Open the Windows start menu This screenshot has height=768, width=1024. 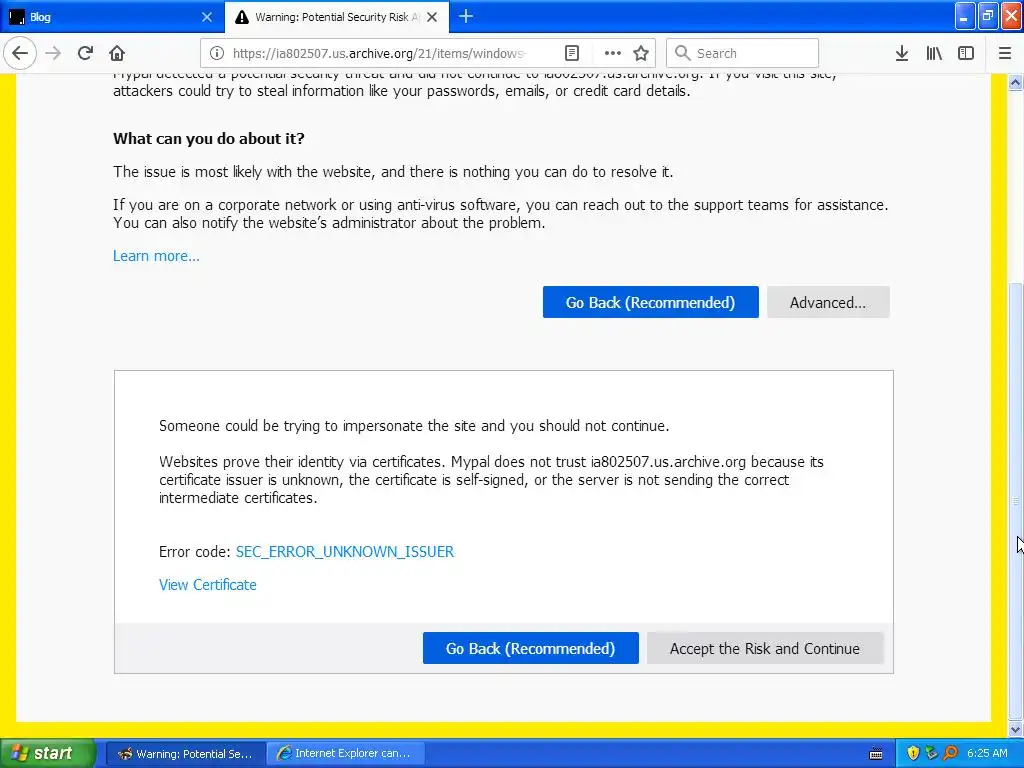47,753
